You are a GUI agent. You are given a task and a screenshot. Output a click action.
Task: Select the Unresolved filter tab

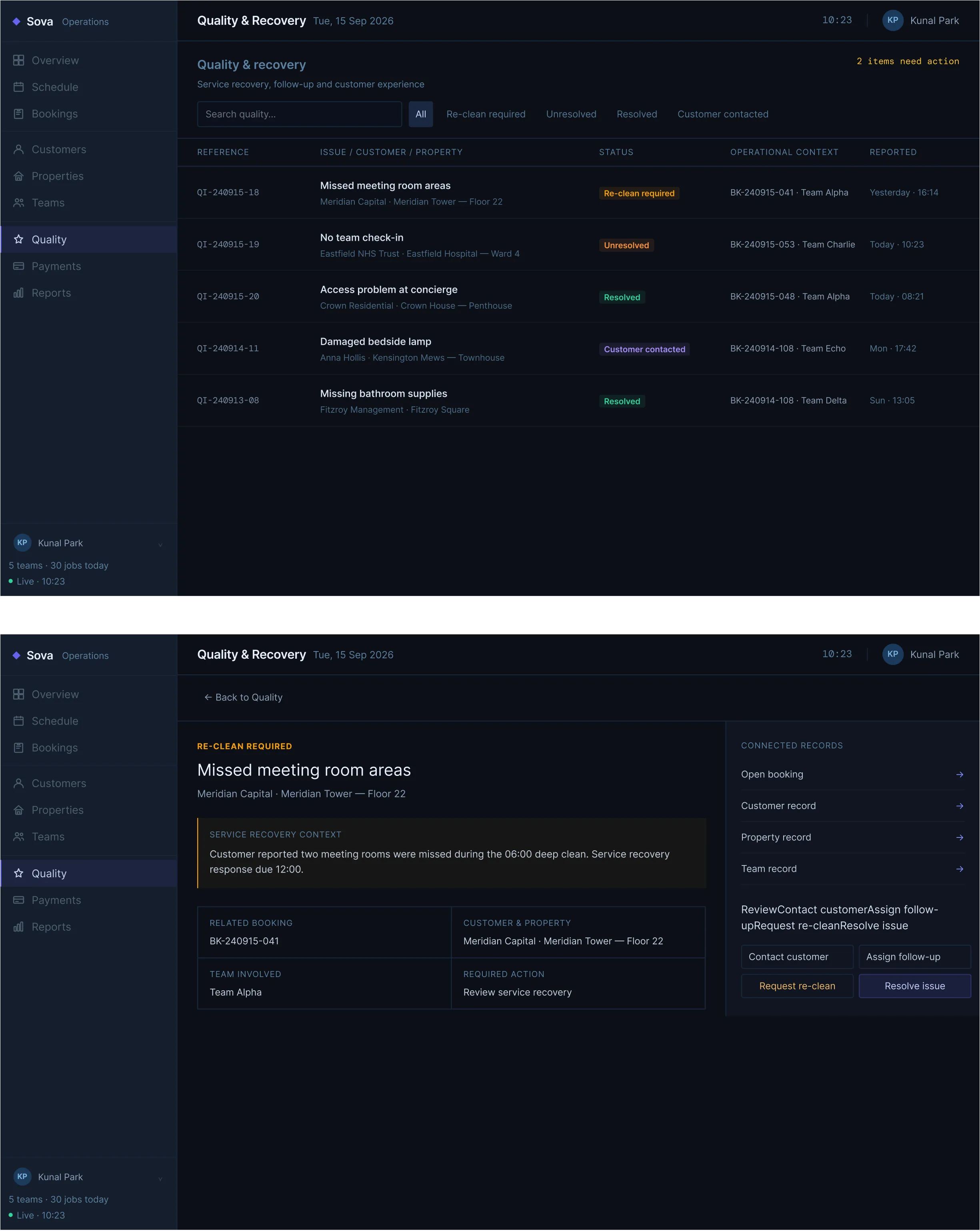point(571,114)
